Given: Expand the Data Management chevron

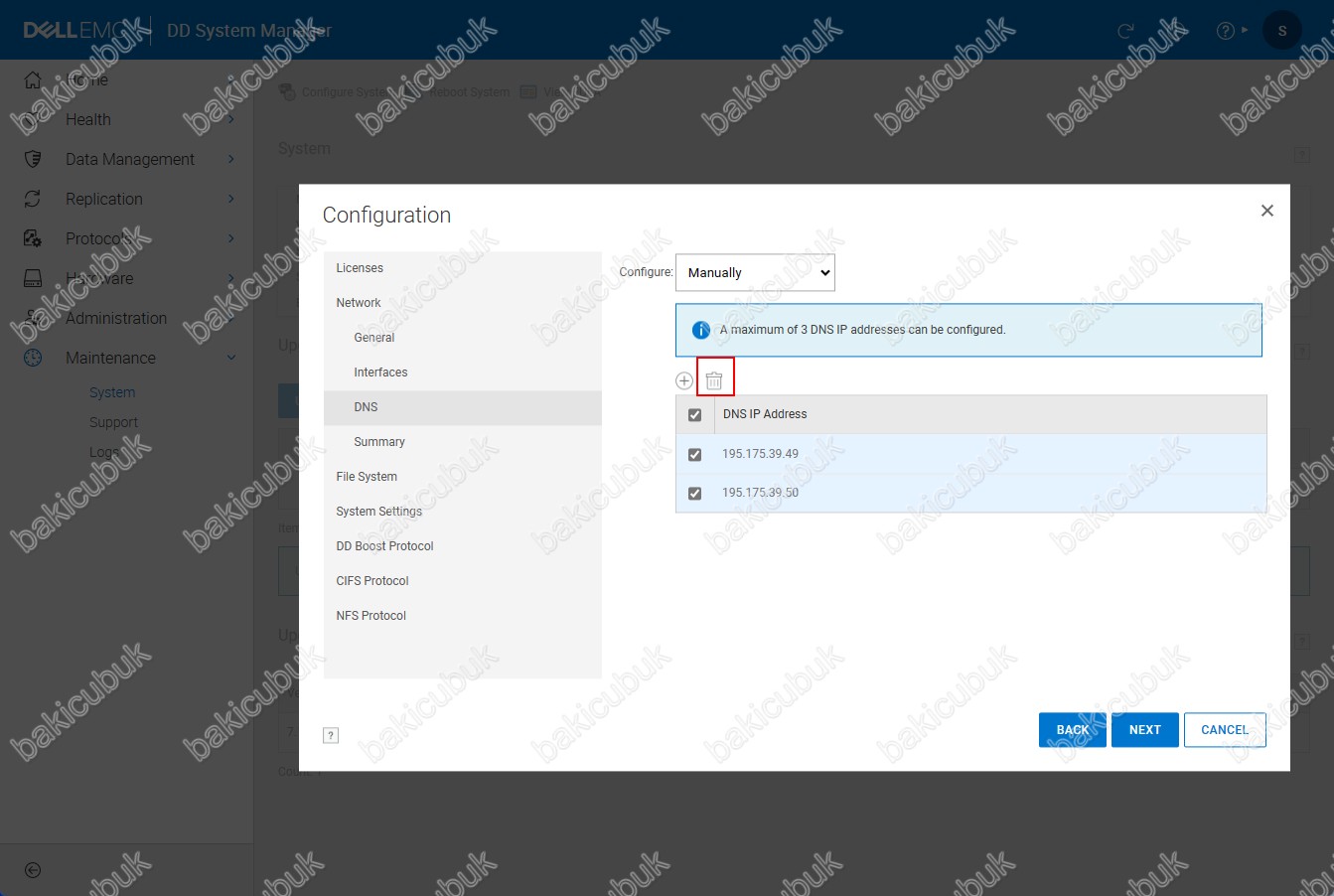Looking at the screenshot, I should 230,159.
